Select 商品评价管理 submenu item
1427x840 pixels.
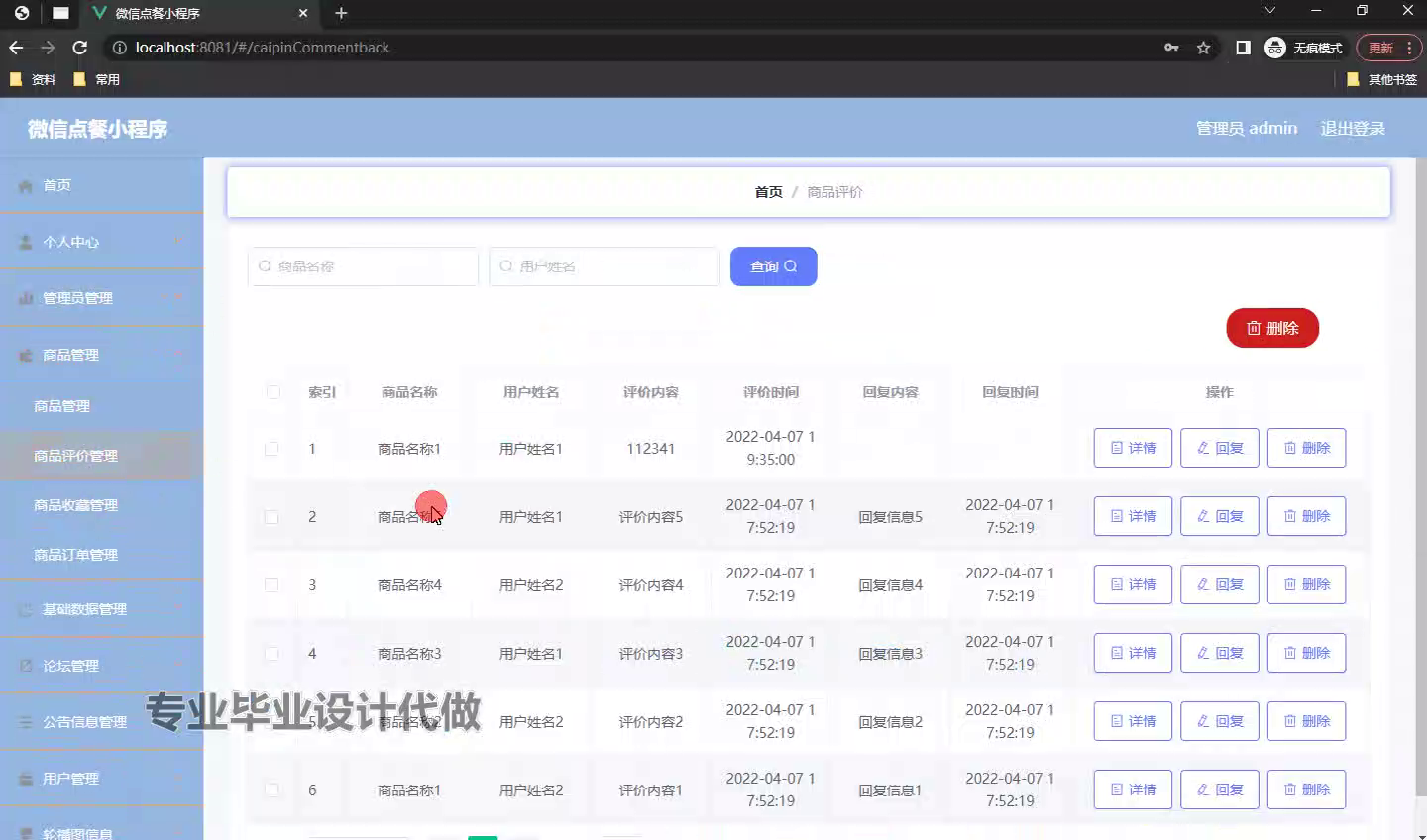[102, 456]
